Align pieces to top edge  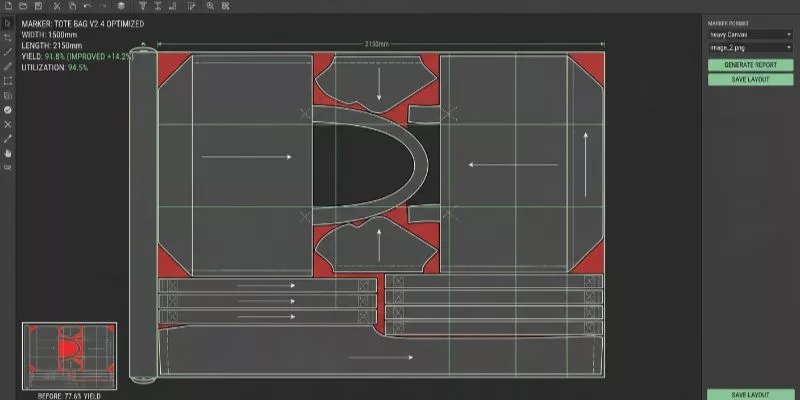coord(142,6)
